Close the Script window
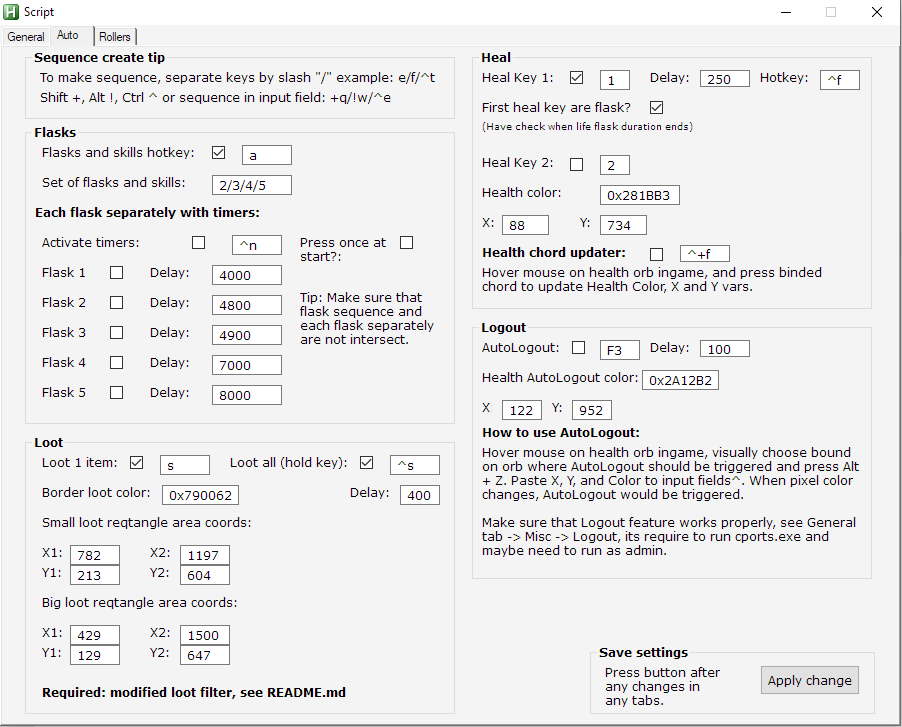 coord(877,12)
